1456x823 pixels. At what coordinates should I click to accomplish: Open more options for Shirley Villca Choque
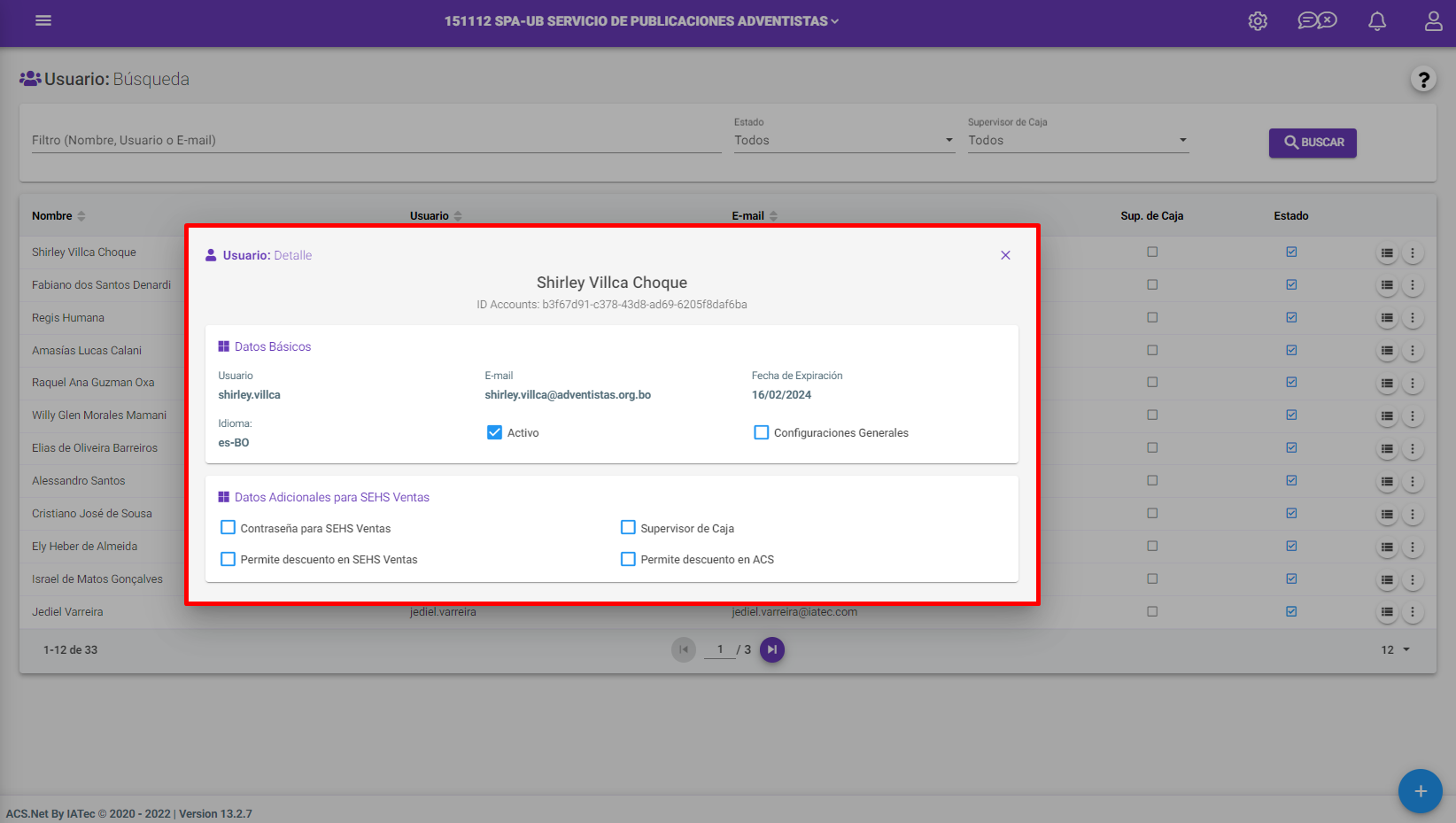pyautogui.click(x=1413, y=253)
